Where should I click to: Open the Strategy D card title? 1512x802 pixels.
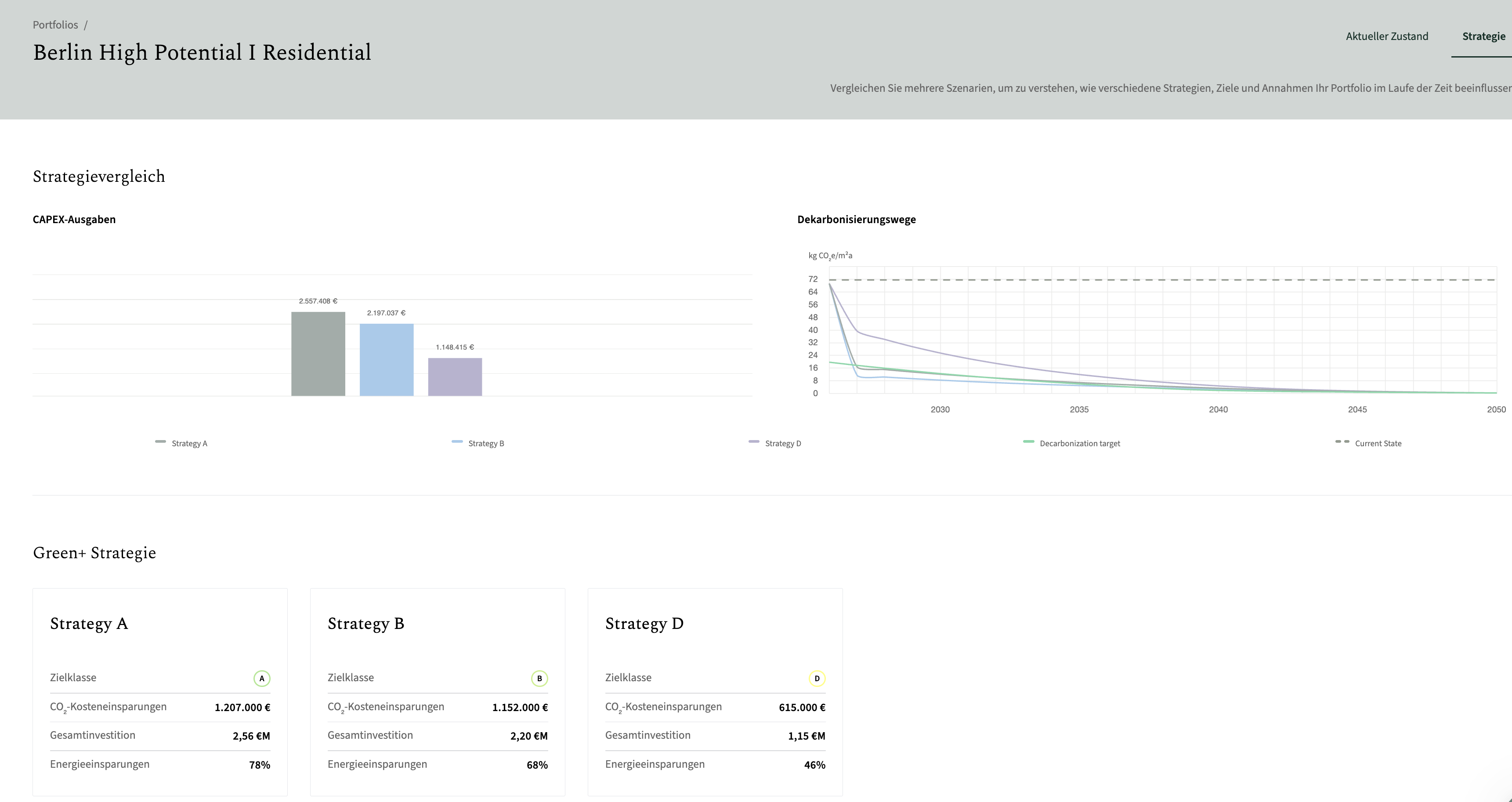(x=644, y=623)
